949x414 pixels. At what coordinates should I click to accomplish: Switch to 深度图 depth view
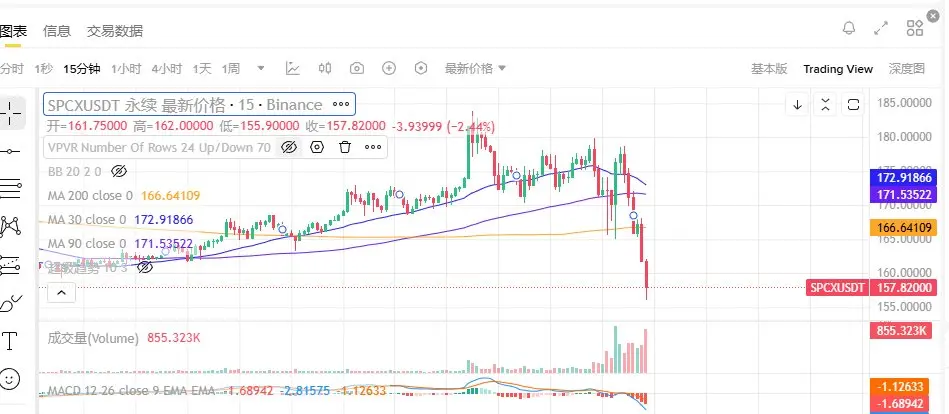[x=907, y=69]
